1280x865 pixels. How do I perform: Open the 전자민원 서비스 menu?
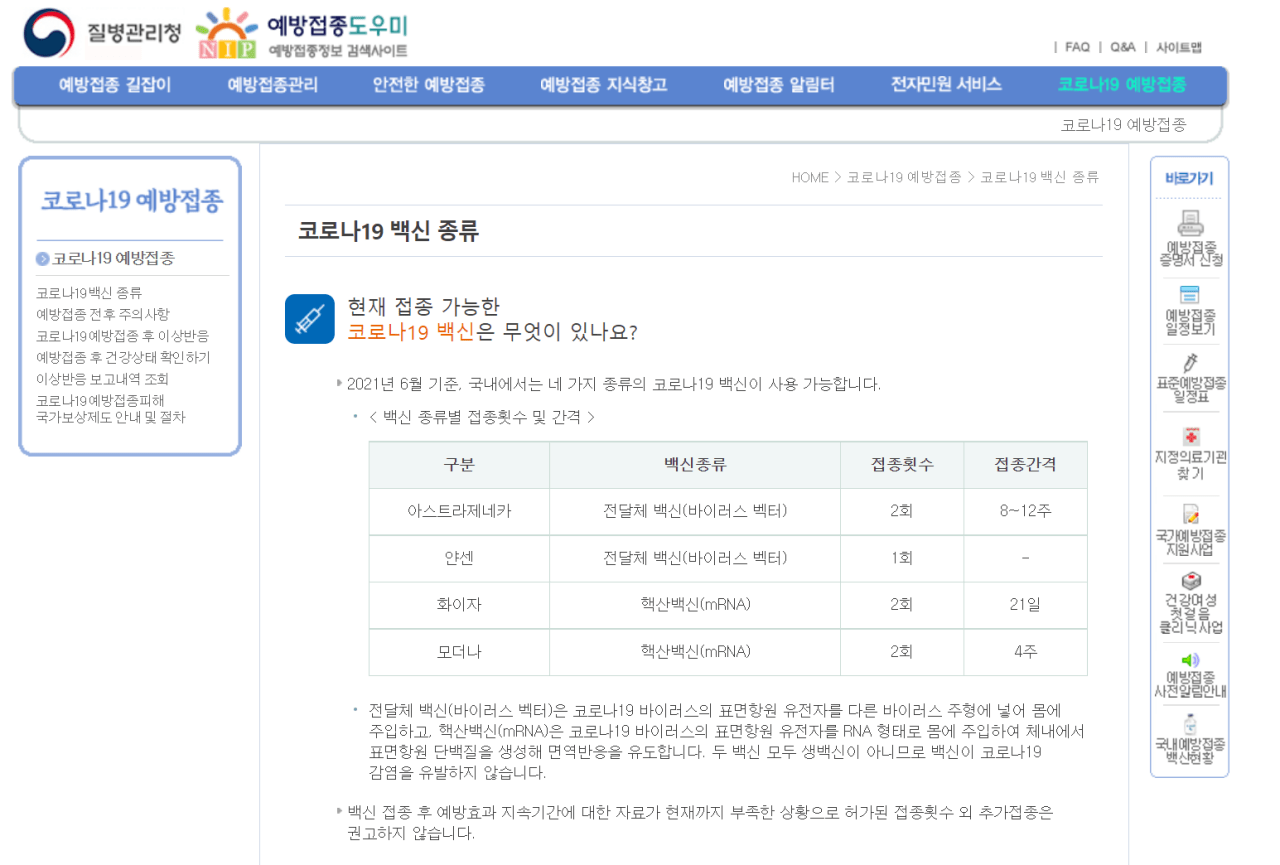pos(946,85)
